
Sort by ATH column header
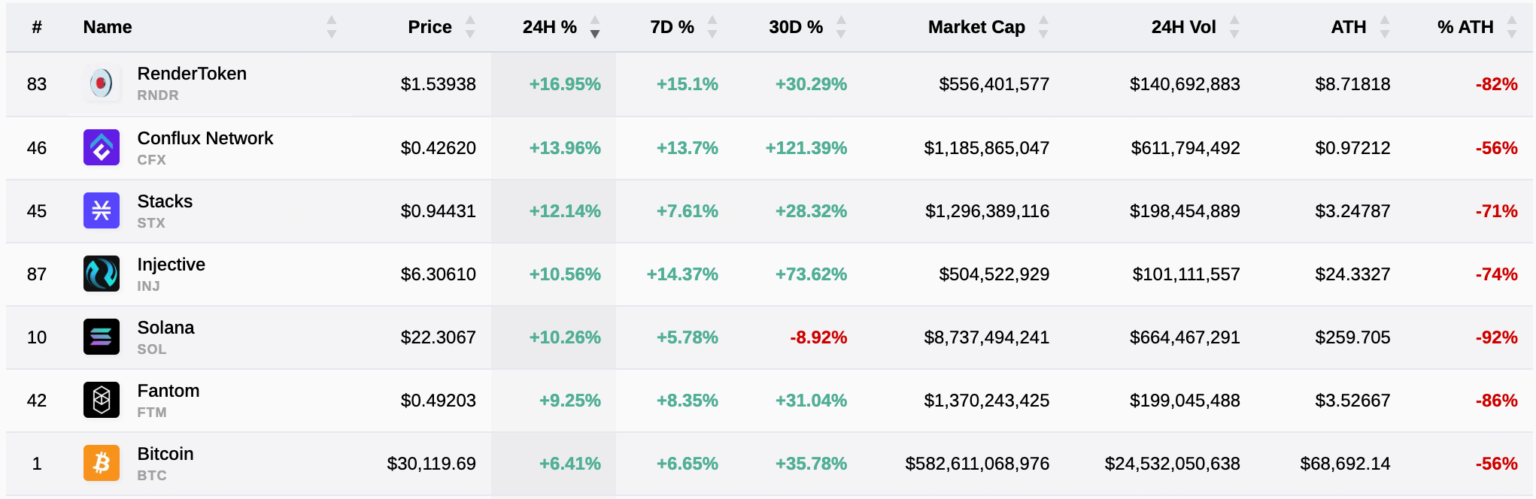[1348, 27]
